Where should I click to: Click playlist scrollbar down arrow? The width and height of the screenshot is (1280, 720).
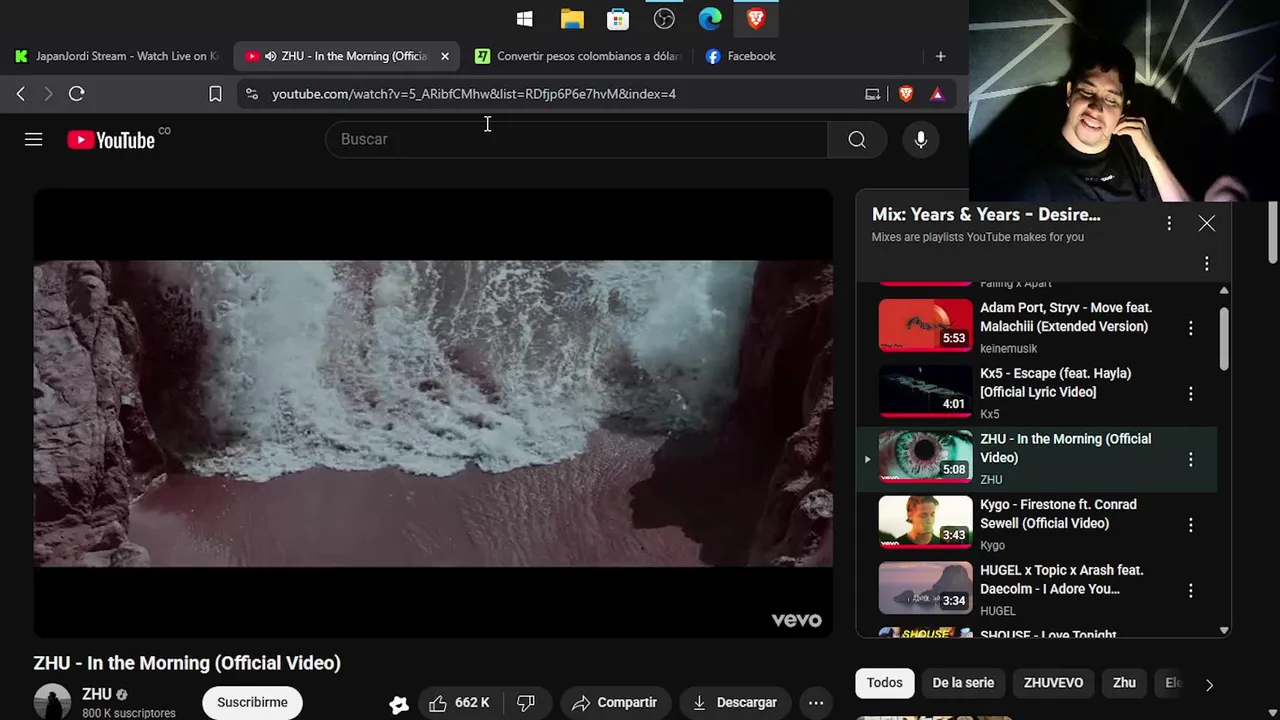[1224, 631]
